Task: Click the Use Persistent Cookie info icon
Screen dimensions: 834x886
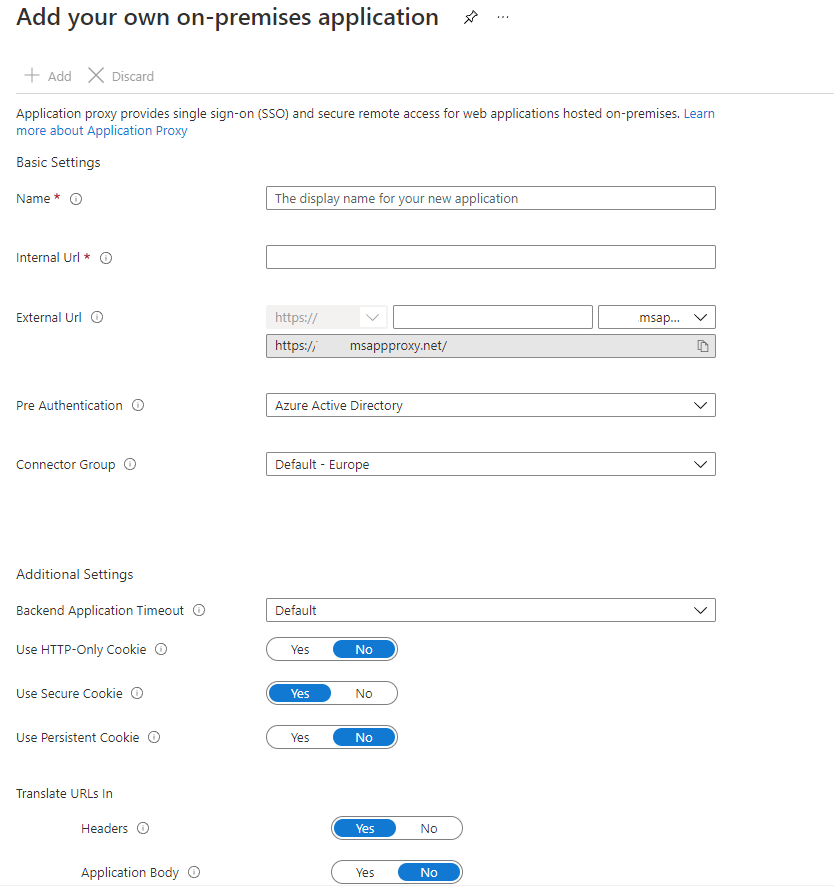Action: click(154, 737)
